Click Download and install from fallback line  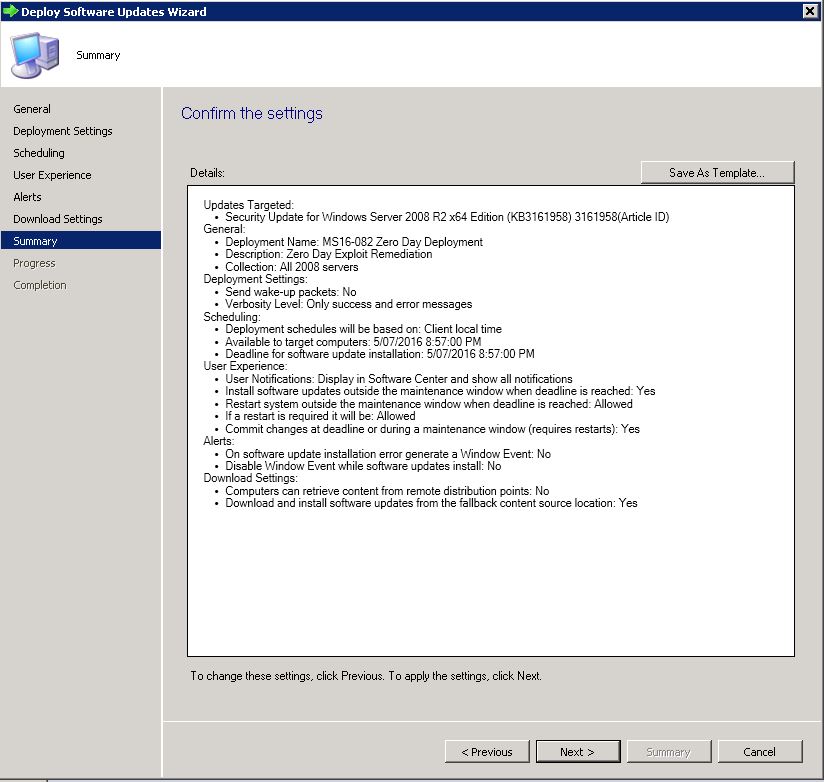[x=431, y=503]
